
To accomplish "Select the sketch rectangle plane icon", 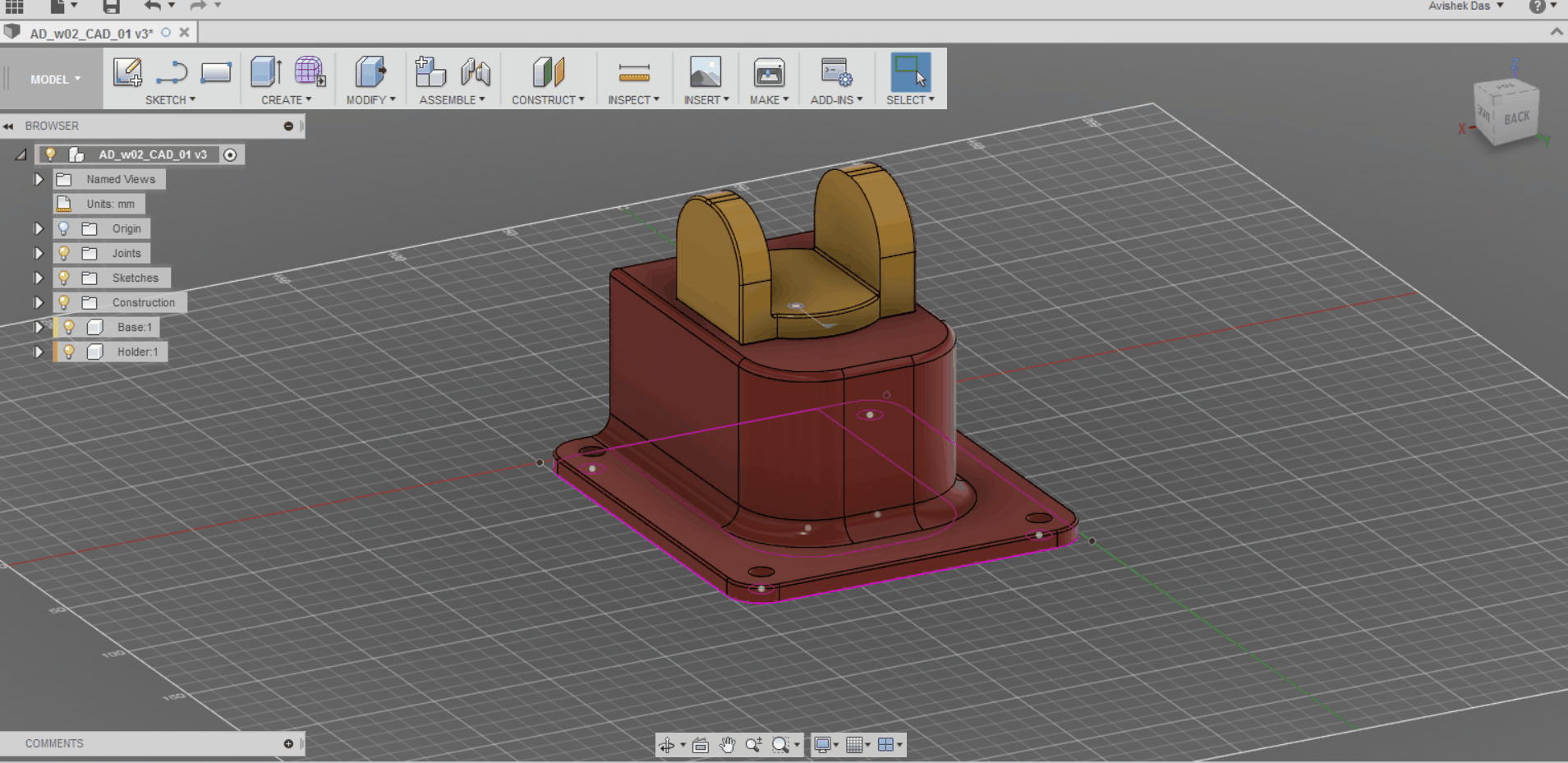I will (x=215, y=73).
